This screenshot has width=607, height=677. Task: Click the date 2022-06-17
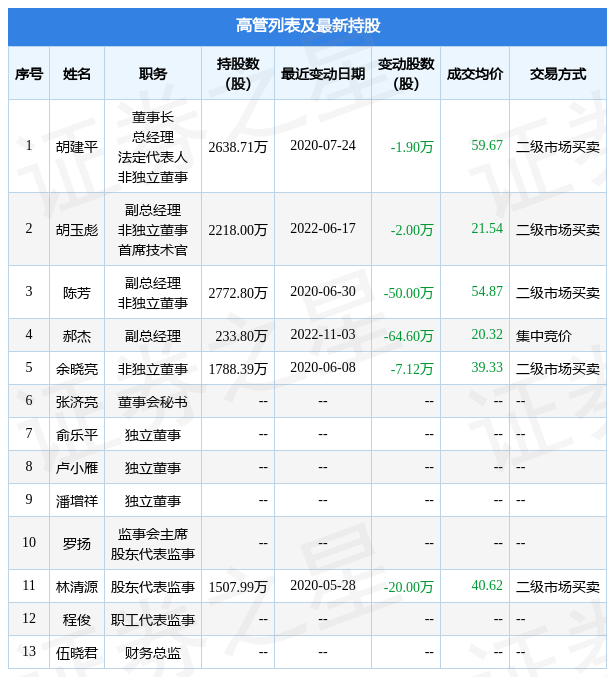323,228
